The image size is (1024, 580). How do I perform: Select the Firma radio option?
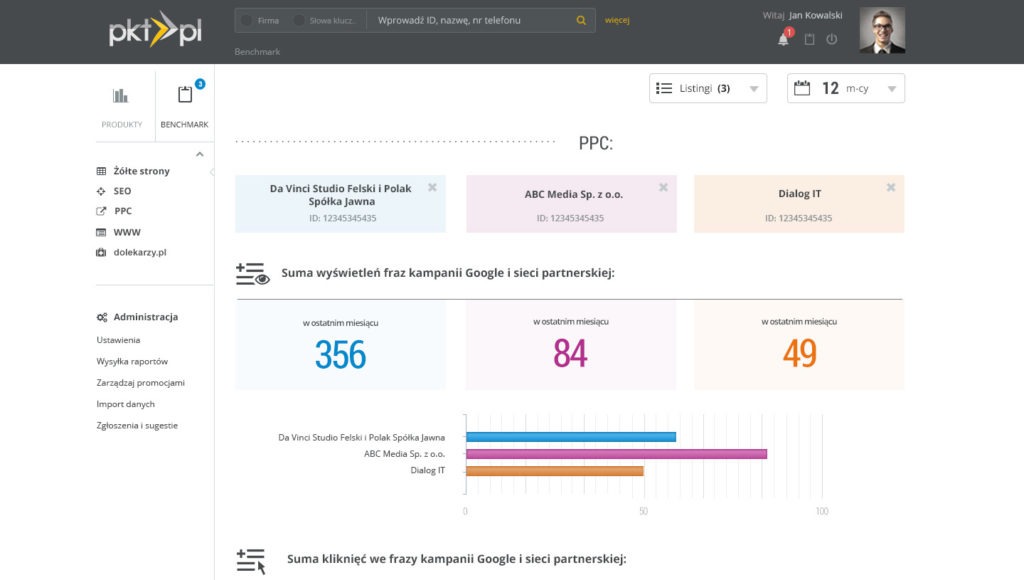[246, 20]
